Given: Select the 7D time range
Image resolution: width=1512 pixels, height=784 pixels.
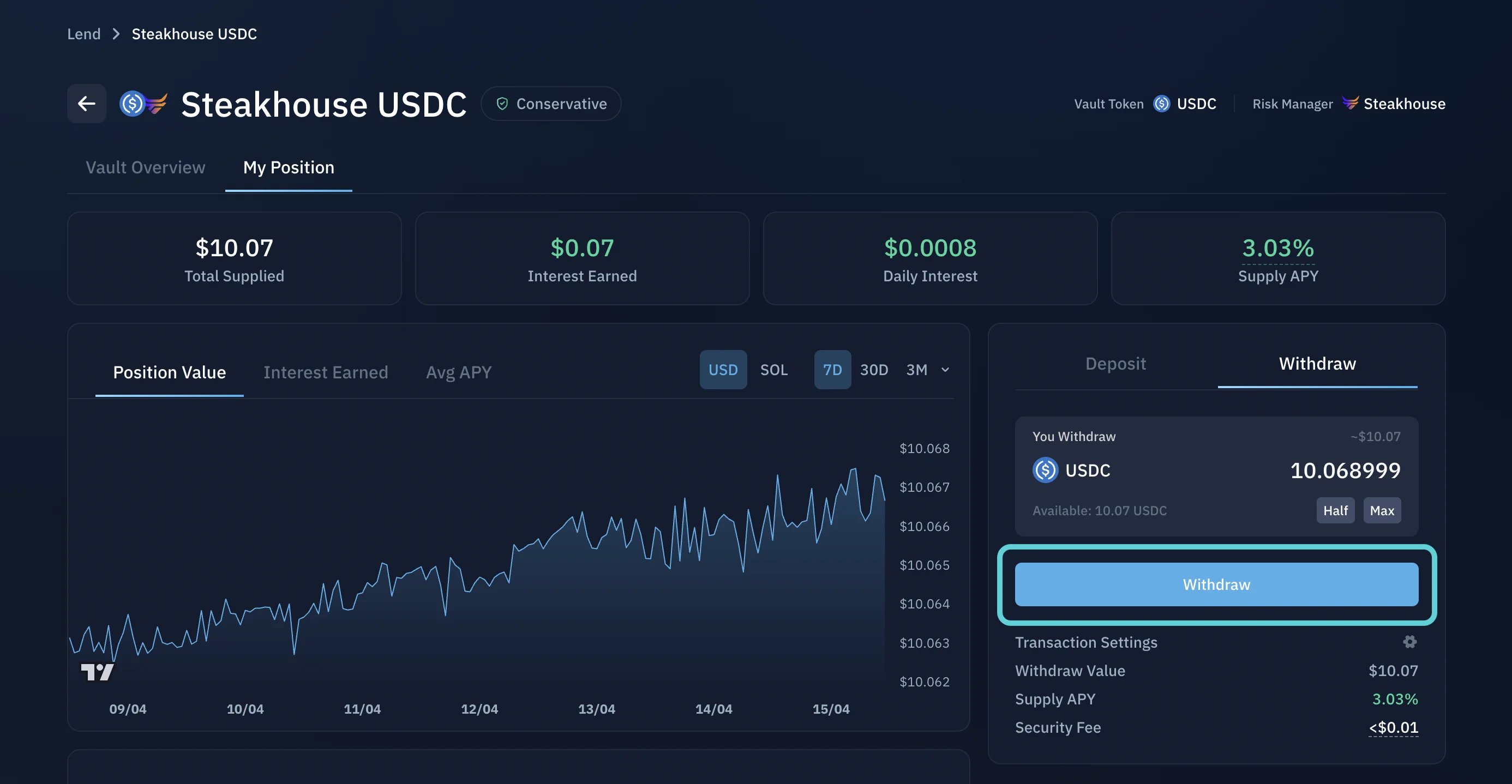Looking at the screenshot, I should [832, 370].
